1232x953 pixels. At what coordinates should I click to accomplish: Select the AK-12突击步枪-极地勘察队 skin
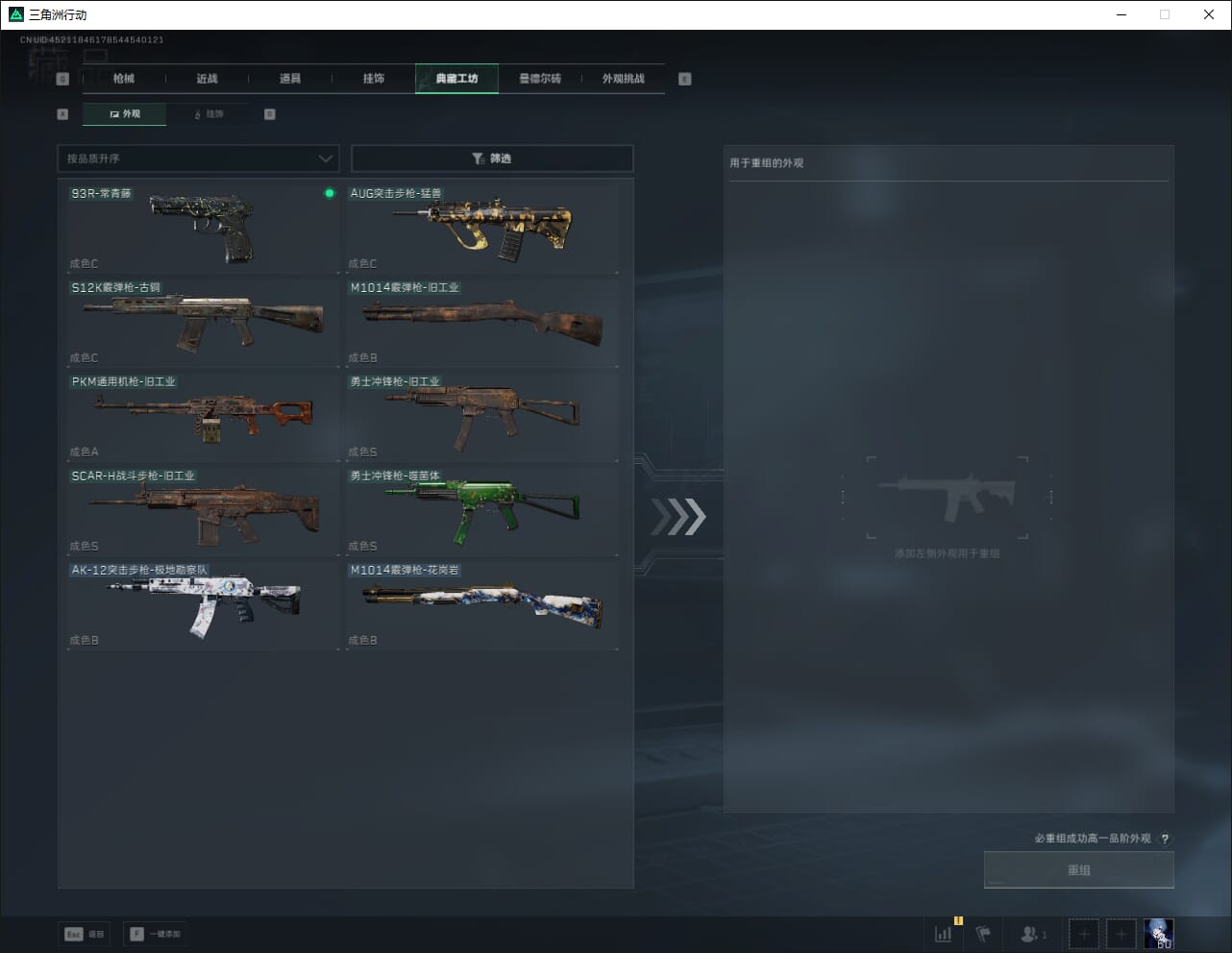pyautogui.click(x=202, y=603)
